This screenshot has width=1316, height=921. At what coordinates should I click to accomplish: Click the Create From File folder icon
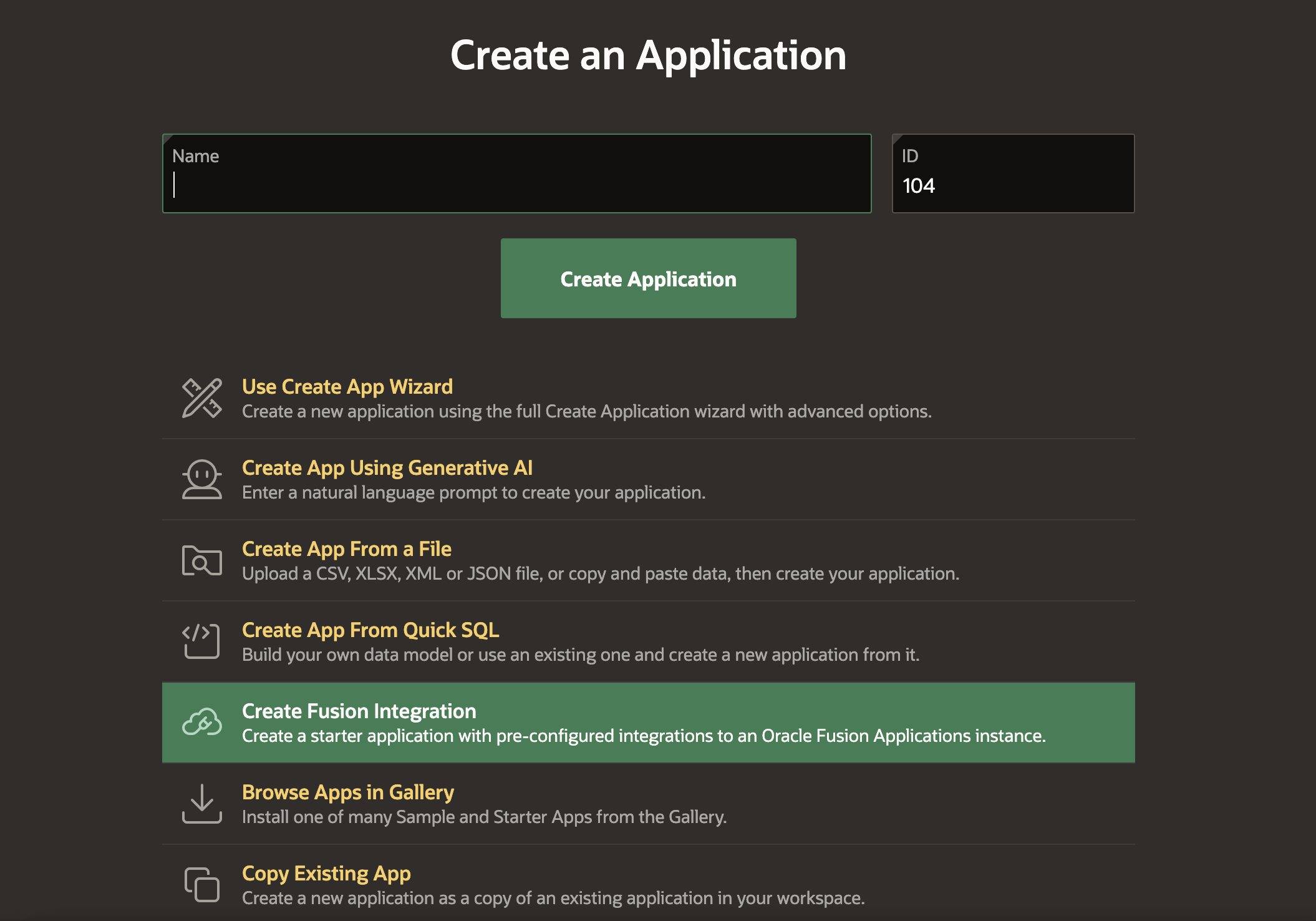click(x=201, y=560)
